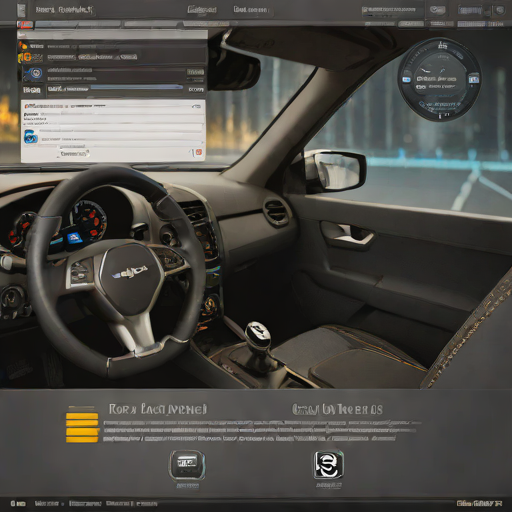Click the document icon at top-left of title bar
Viewport: 512px width, 512px height.
[x=21, y=10]
